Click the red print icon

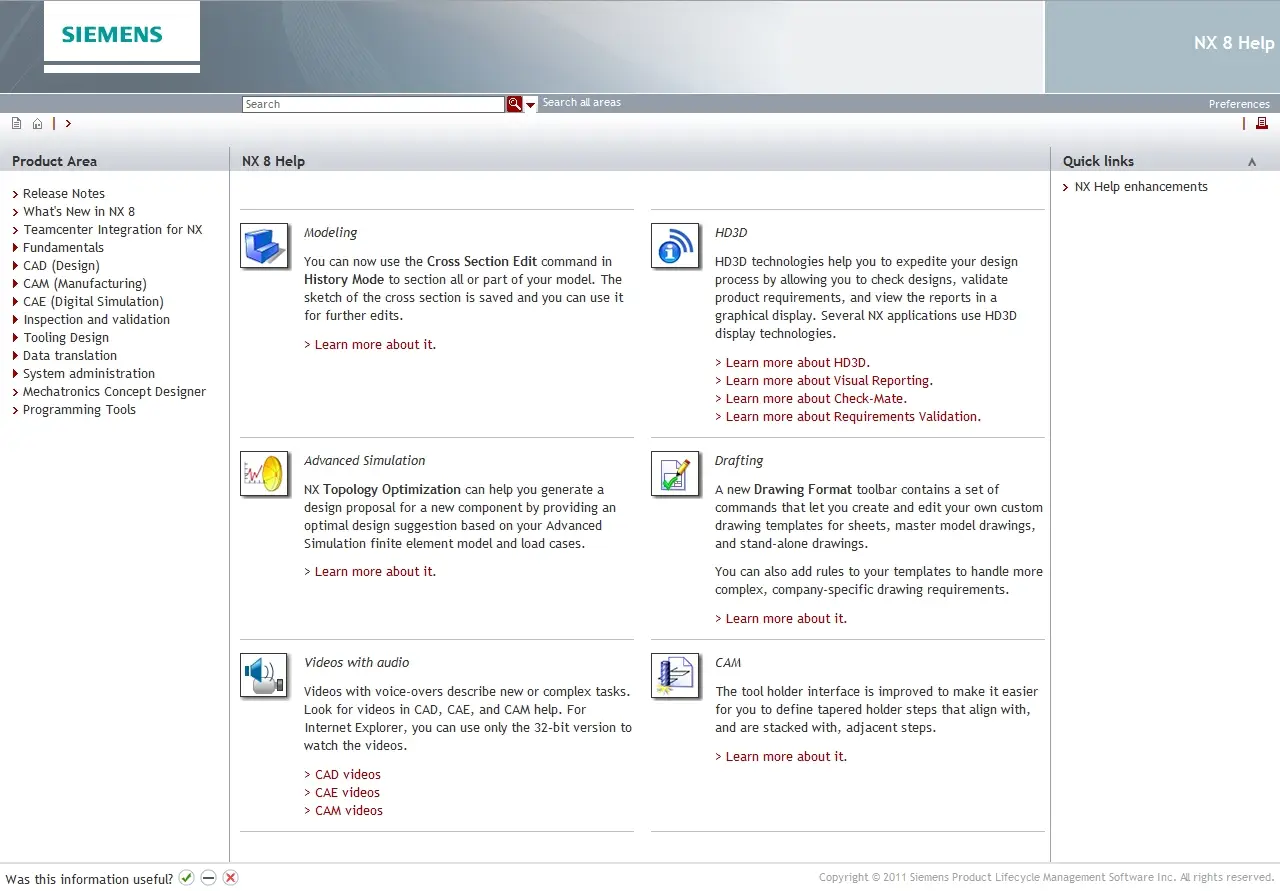point(1262,123)
